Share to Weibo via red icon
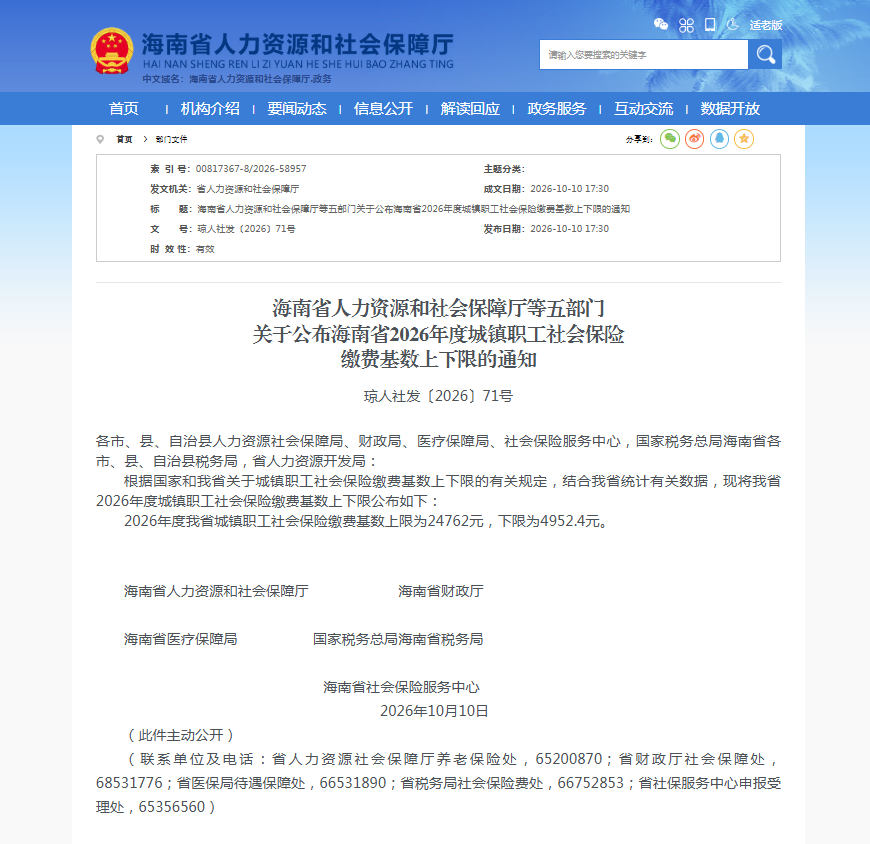The height and width of the screenshot is (844, 870). point(694,139)
